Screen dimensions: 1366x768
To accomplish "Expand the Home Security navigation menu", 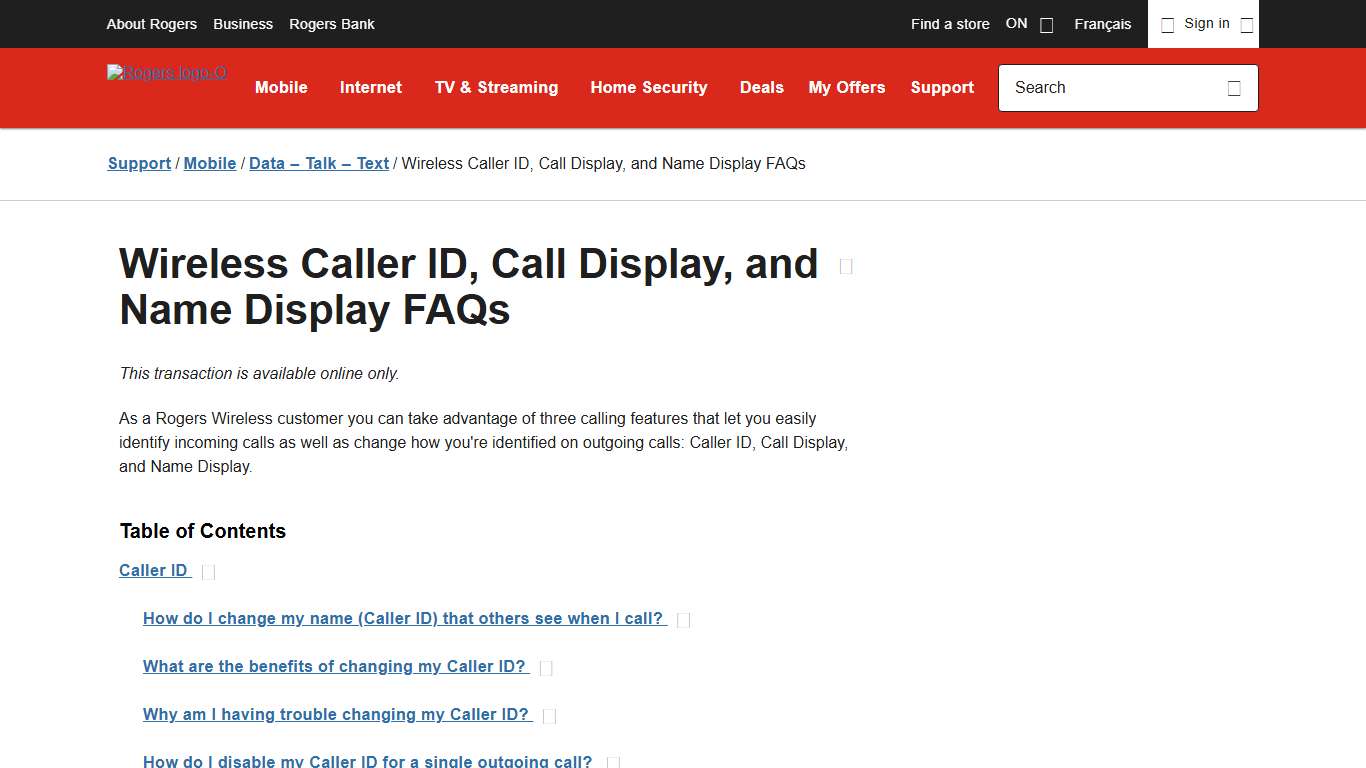I will 648,88.
